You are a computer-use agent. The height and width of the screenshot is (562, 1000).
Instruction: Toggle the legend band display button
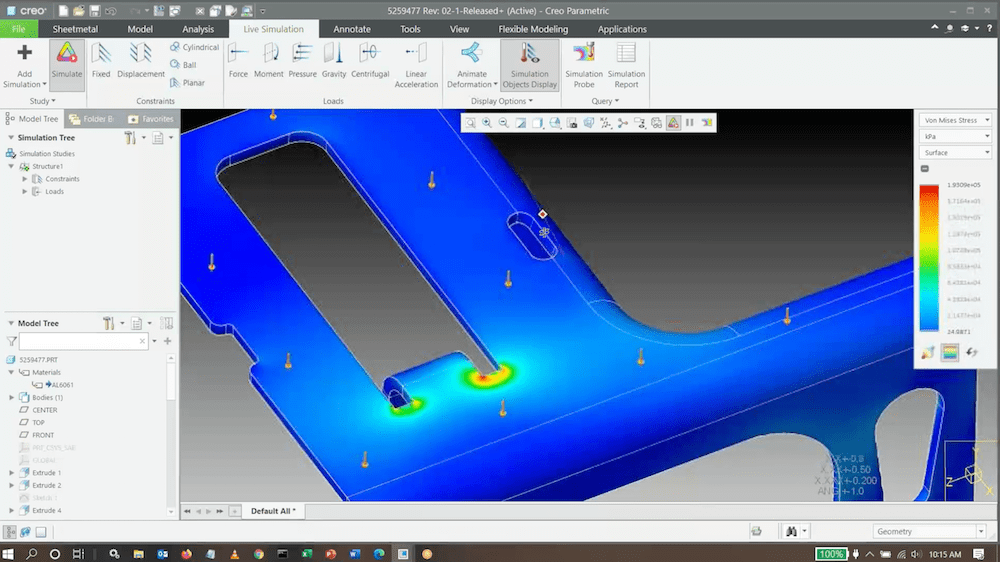(950, 352)
